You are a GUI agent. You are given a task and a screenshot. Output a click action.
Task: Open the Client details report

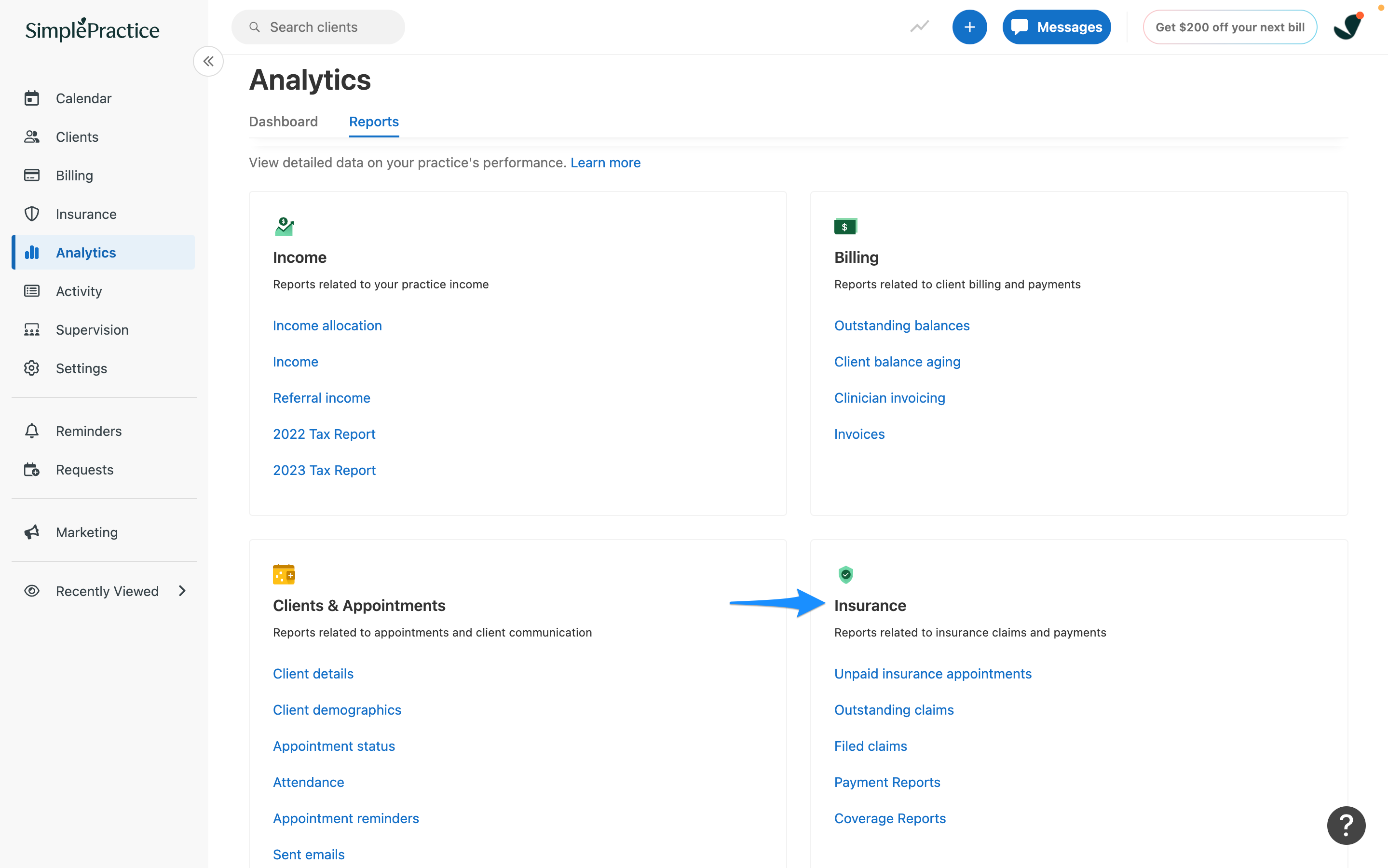point(313,673)
